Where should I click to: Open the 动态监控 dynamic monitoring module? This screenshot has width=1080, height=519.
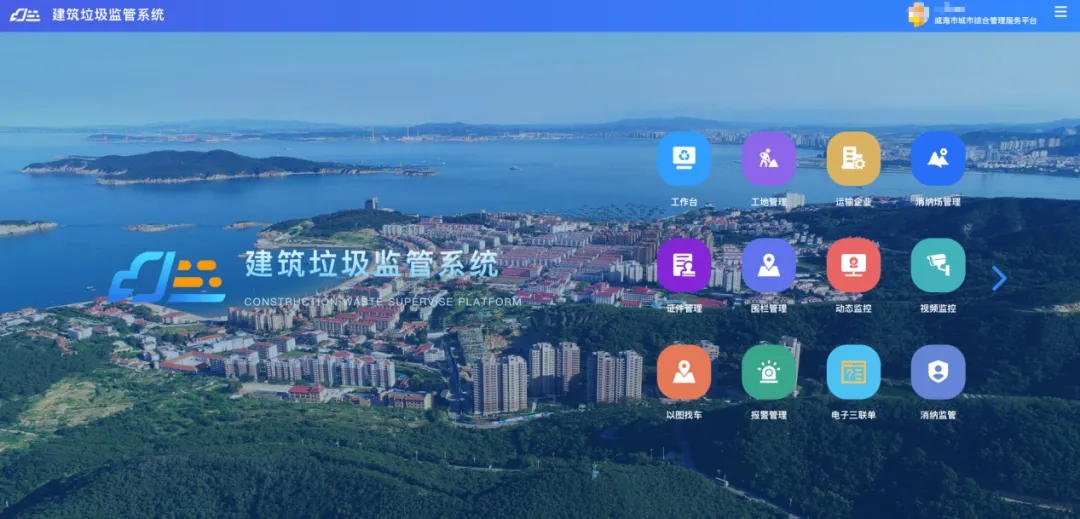click(853, 266)
